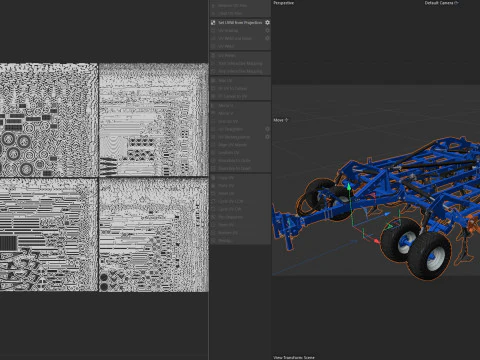Select the bottom-right UV tile

154,235
